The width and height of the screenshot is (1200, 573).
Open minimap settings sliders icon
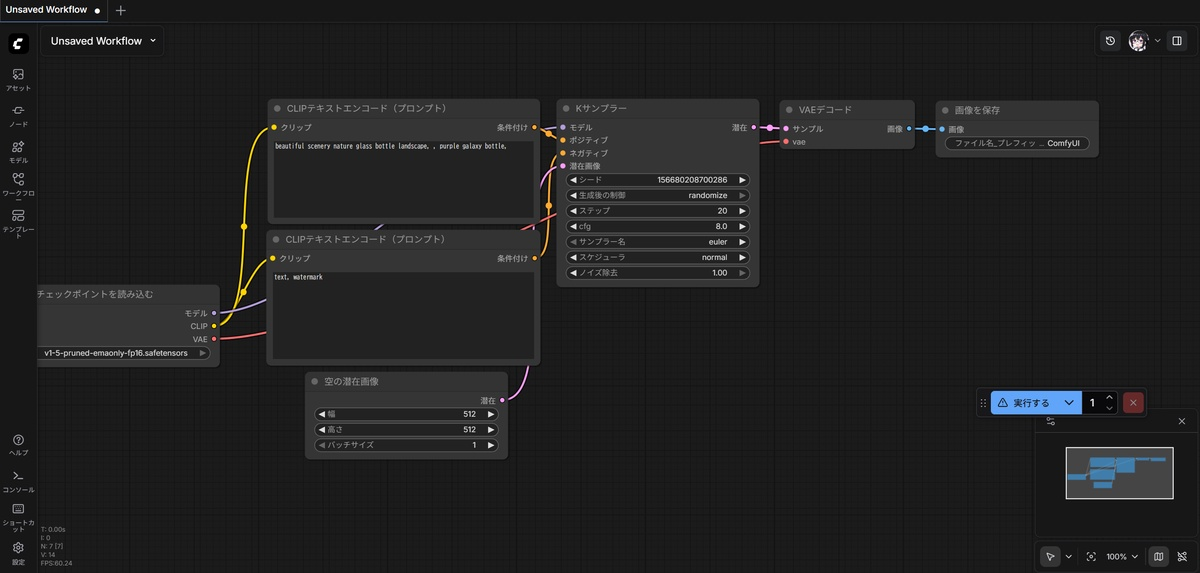1051,421
